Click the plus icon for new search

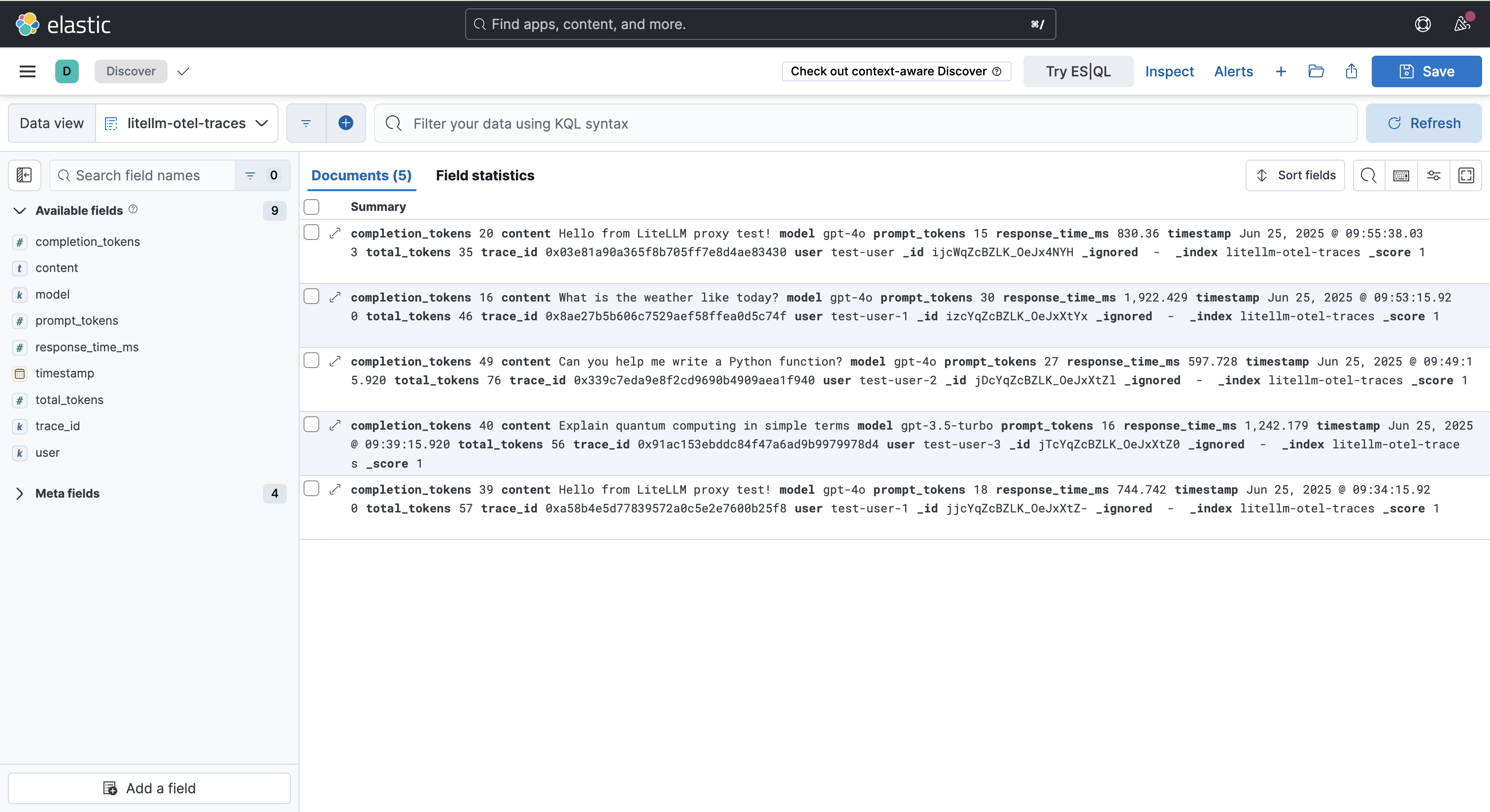tap(1281, 71)
